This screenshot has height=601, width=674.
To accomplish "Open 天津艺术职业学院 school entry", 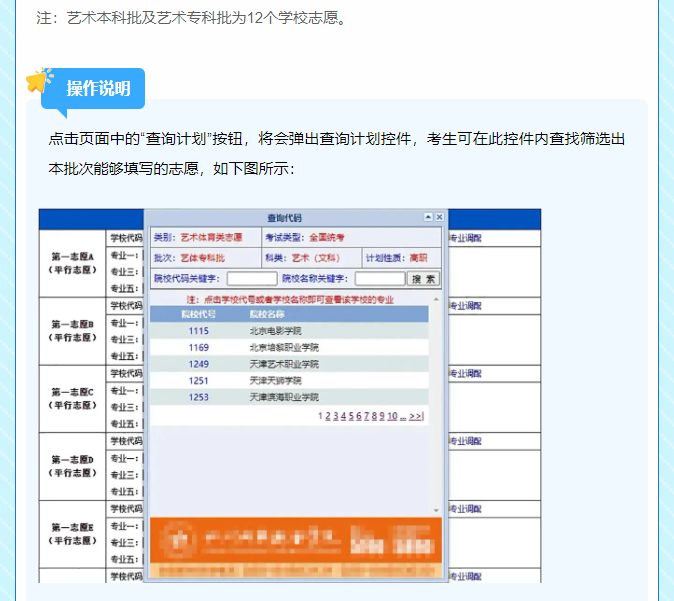I will tap(284, 364).
